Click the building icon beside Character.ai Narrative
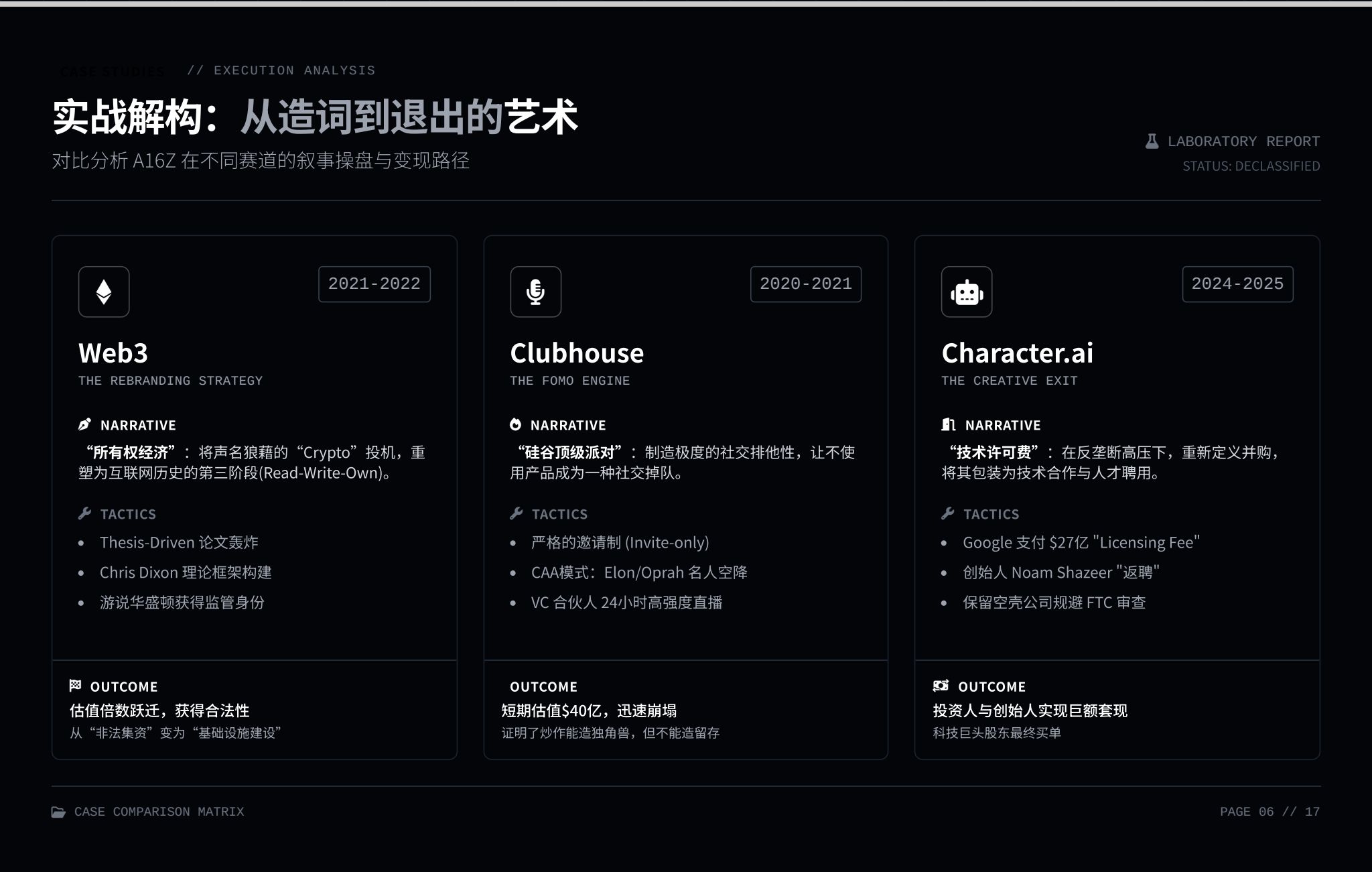 tap(948, 424)
